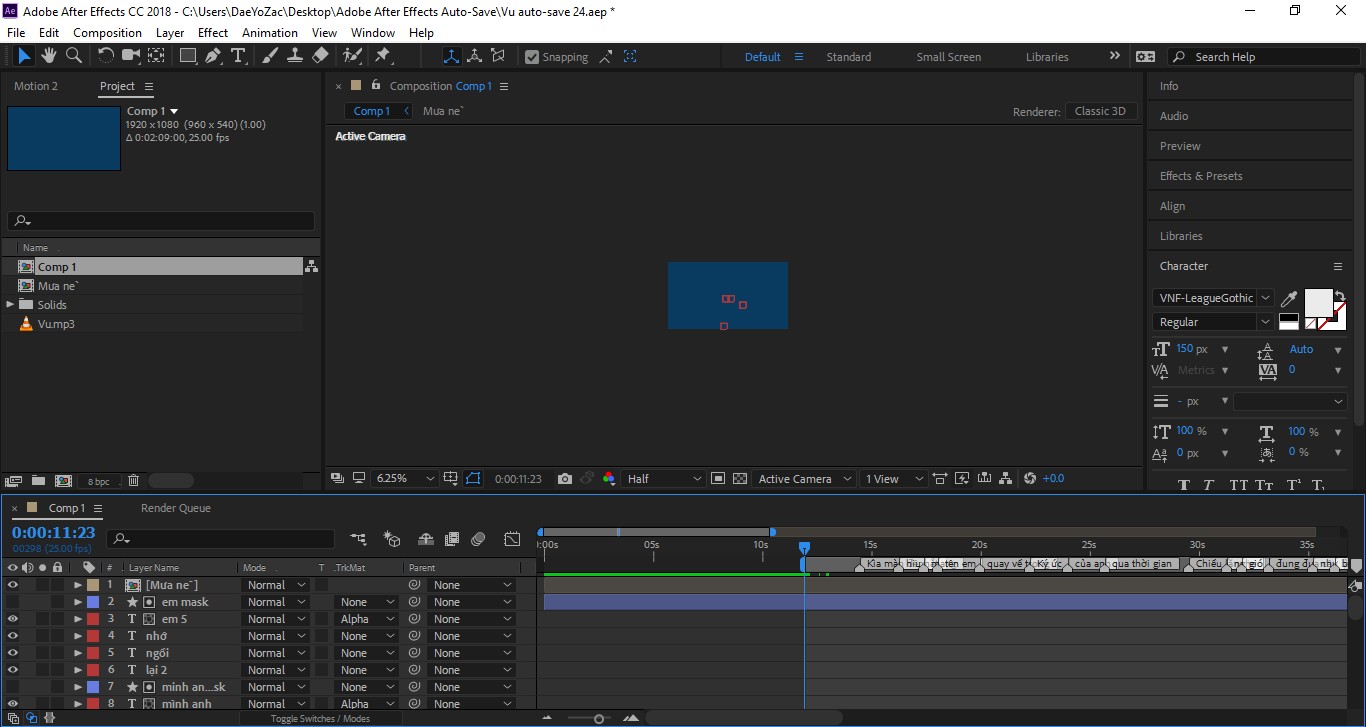Choose the Zoom magnifier tool
The height and width of the screenshot is (727, 1366).
coord(73,56)
